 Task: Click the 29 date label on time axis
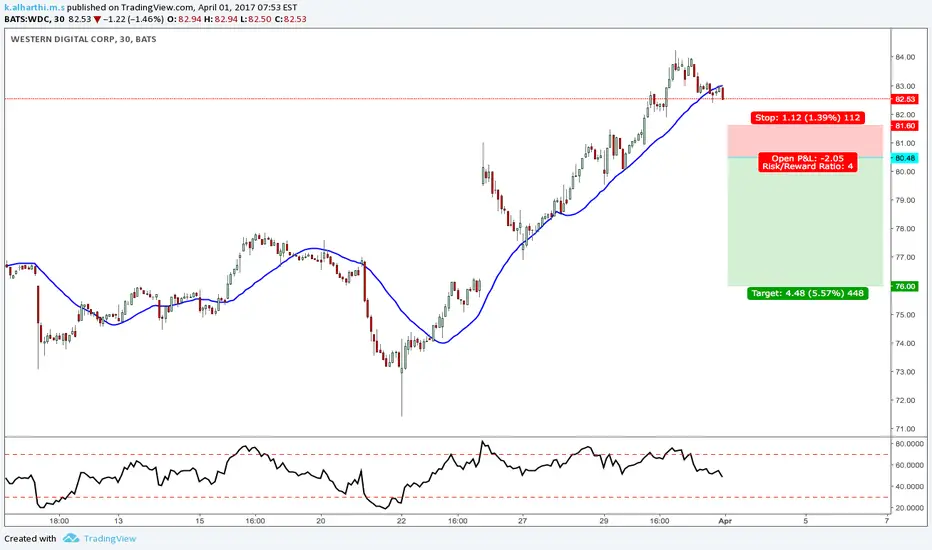603,521
